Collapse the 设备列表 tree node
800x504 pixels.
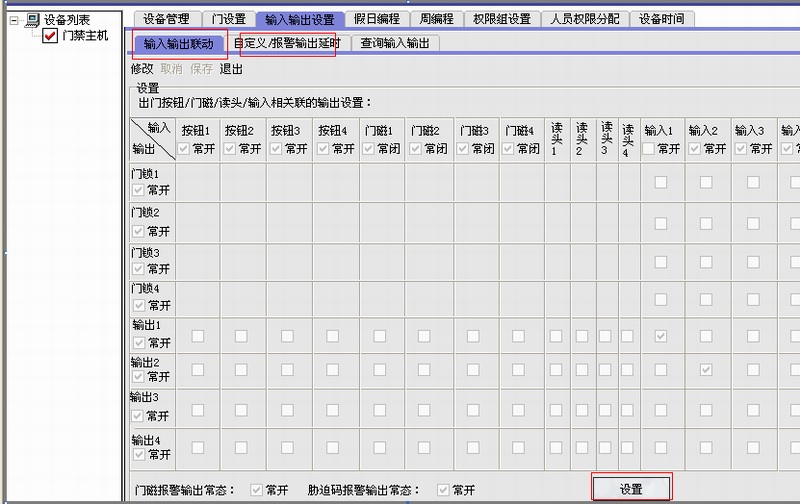(13, 19)
